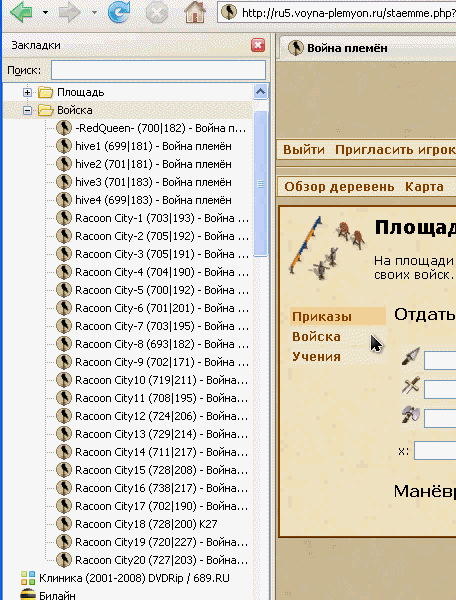Open Войска menu item on square page
The height and width of the screenshot is (600, 456).
pos(316,337)
